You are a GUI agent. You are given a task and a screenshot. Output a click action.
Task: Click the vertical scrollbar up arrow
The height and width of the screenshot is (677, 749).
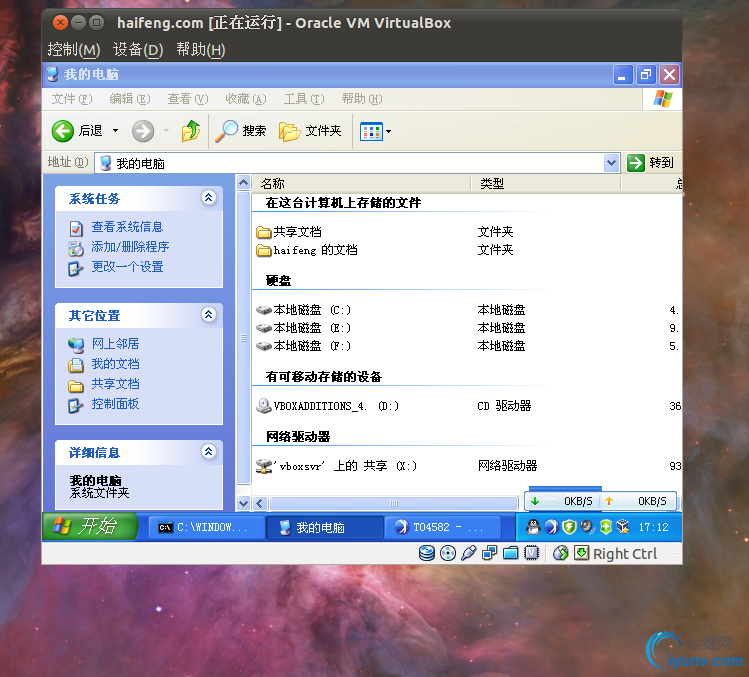click(244, 183)
